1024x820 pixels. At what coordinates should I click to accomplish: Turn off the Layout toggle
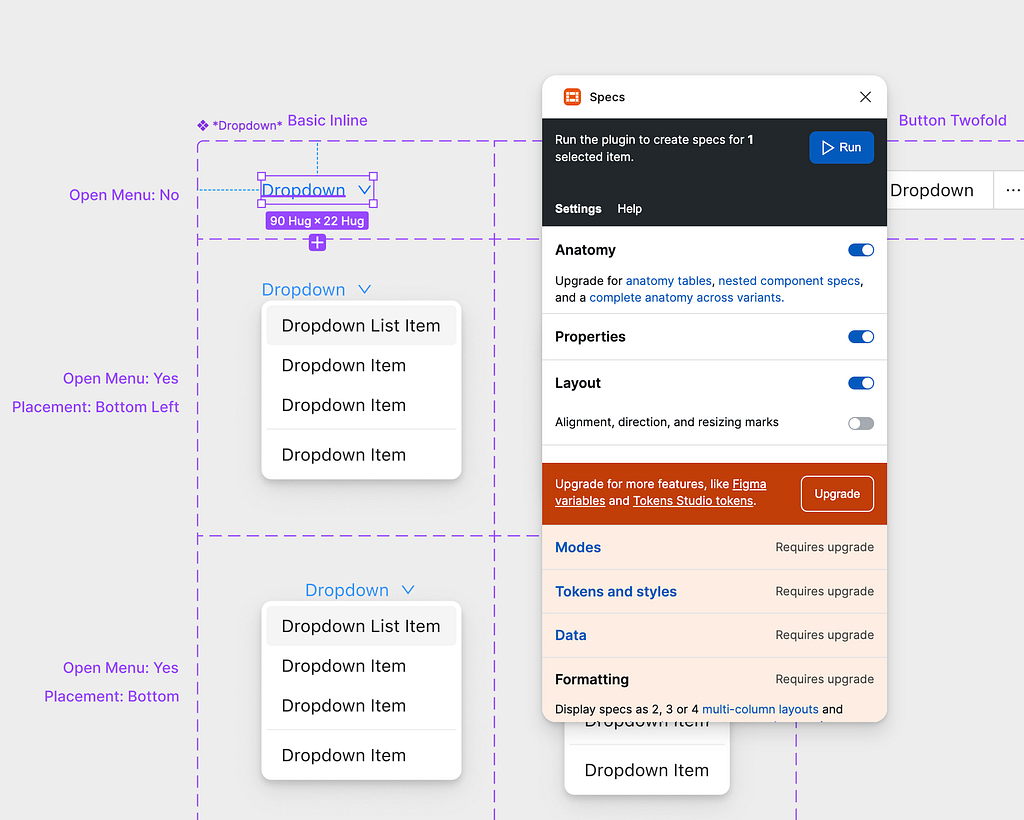point(861,383)
